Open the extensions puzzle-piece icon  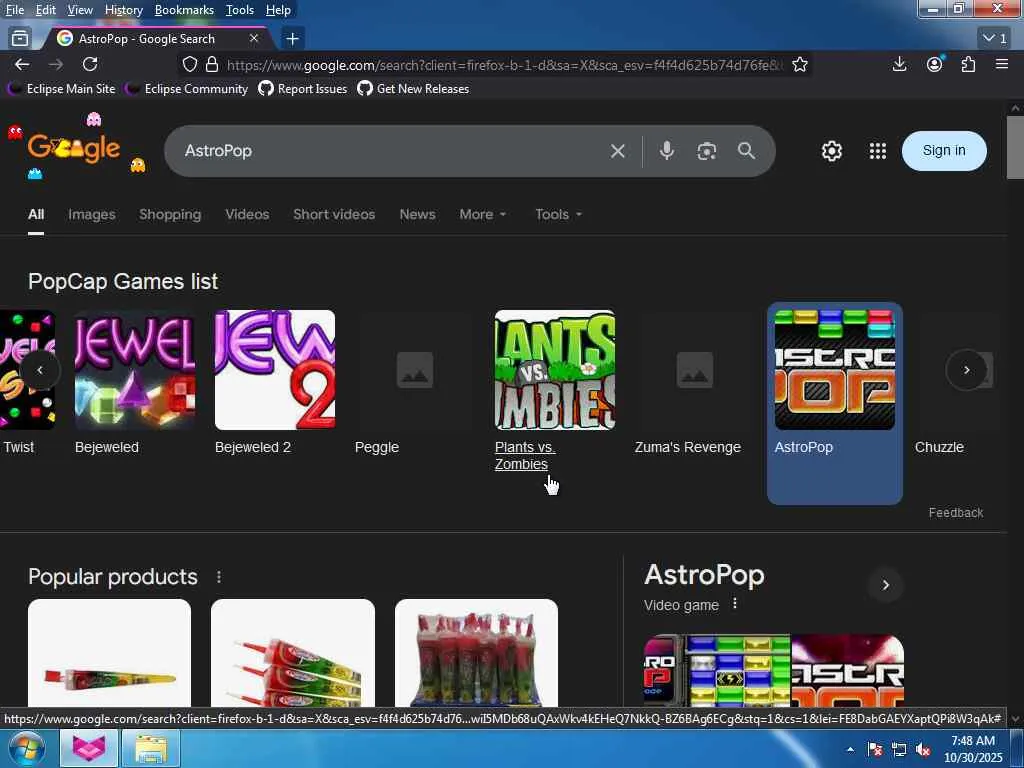tap(968, 64)
